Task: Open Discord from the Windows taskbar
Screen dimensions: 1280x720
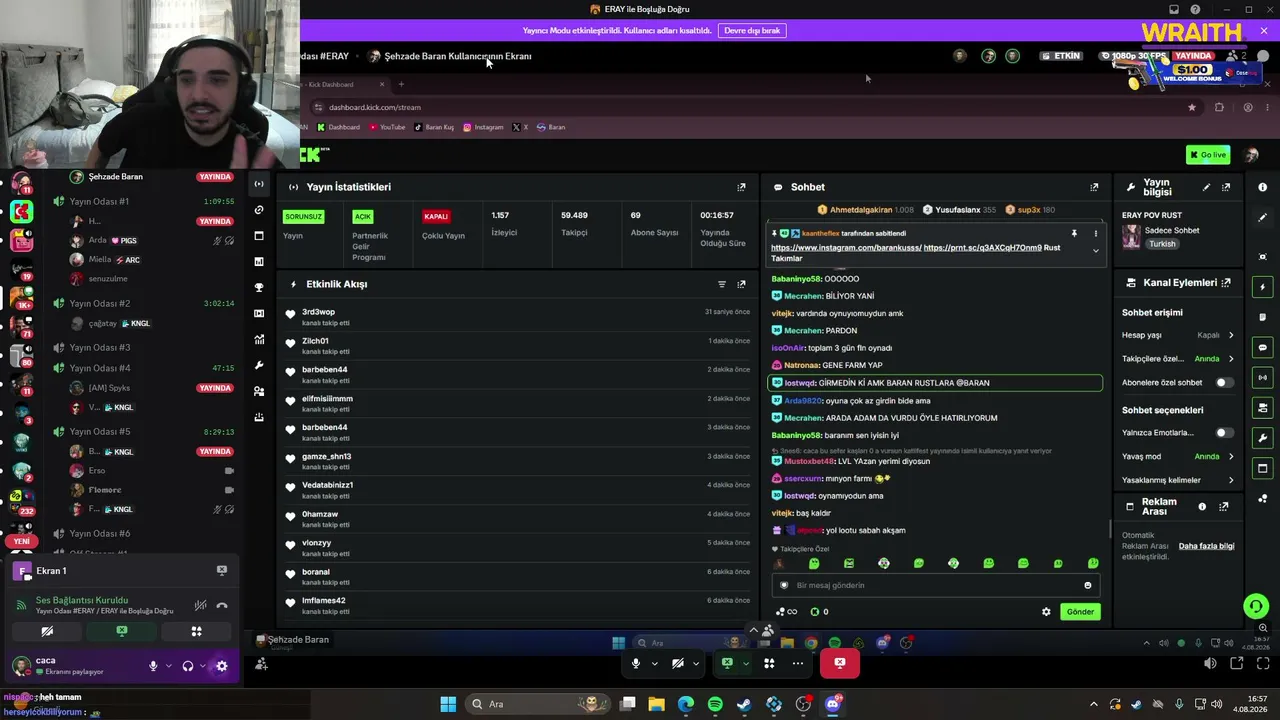Action: pyautogui.click(x=833, y=704)
